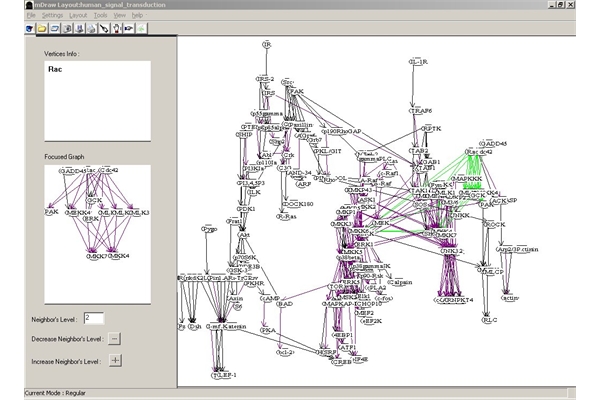Open the Tools menu
Image resolution: width=600 pixels, height=400 pixels.
[x=100, y=16]
